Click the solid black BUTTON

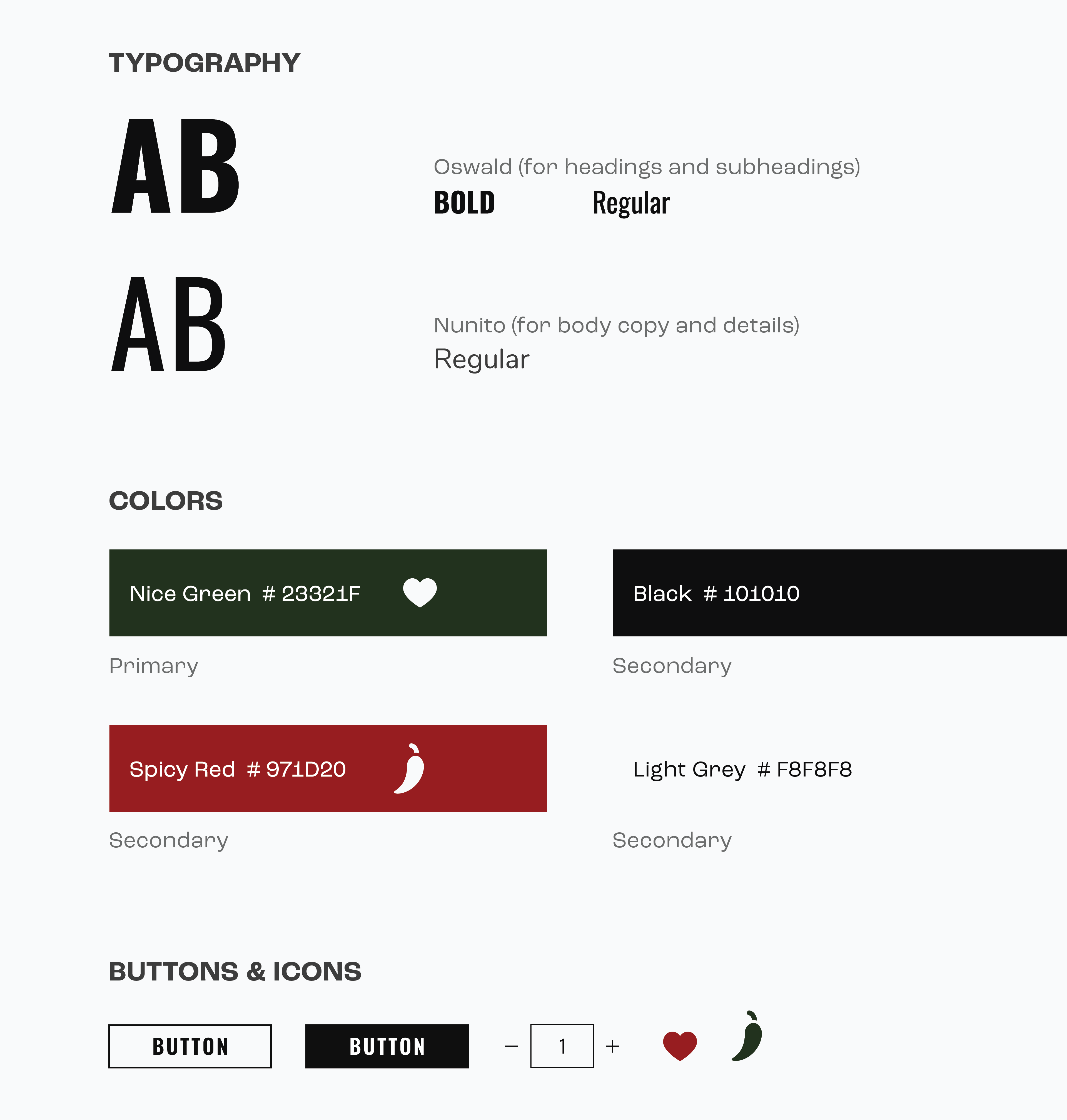pos(387,1046)
